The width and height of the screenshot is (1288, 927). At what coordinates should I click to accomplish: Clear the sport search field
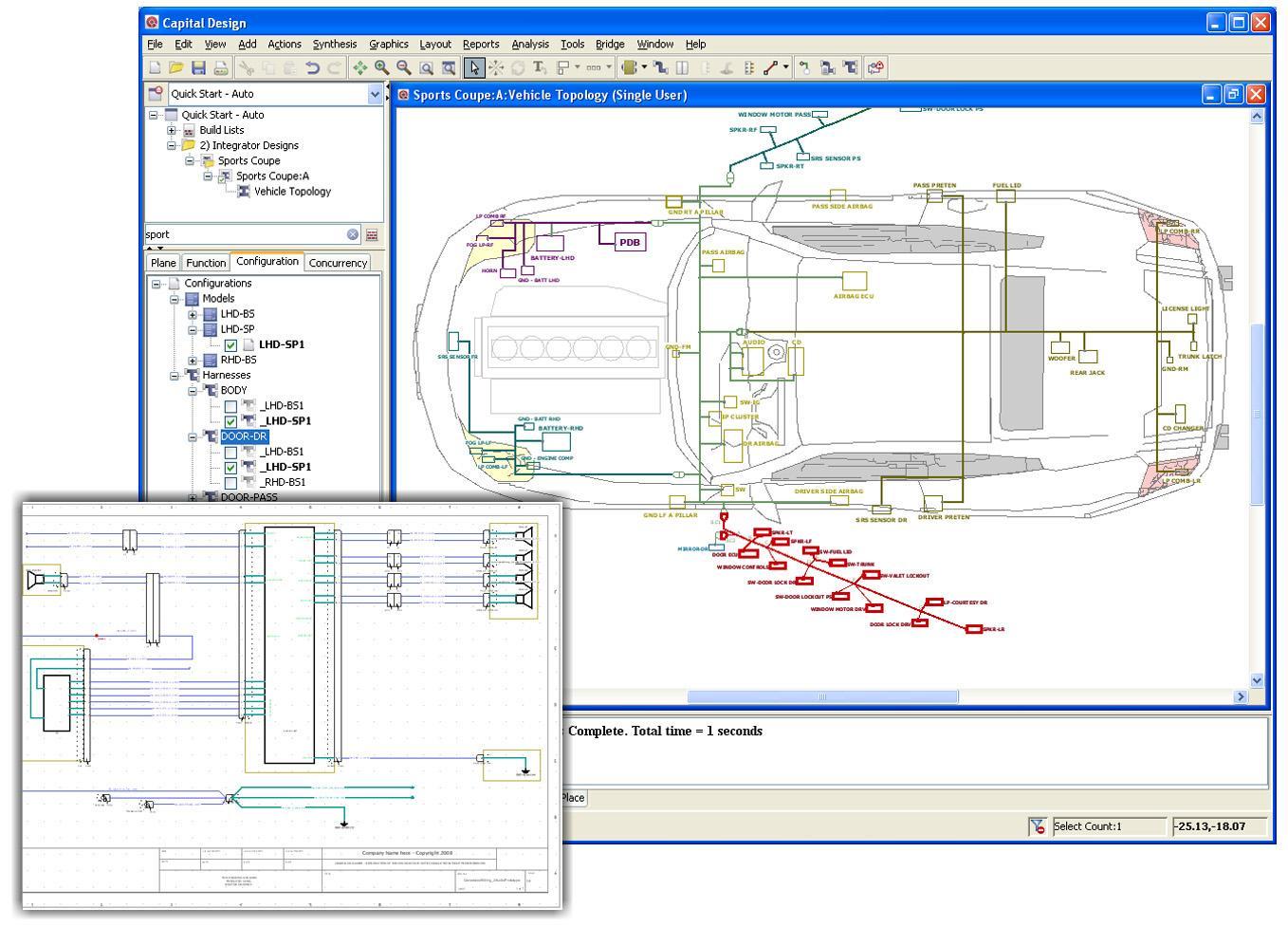tap(352, 234)
